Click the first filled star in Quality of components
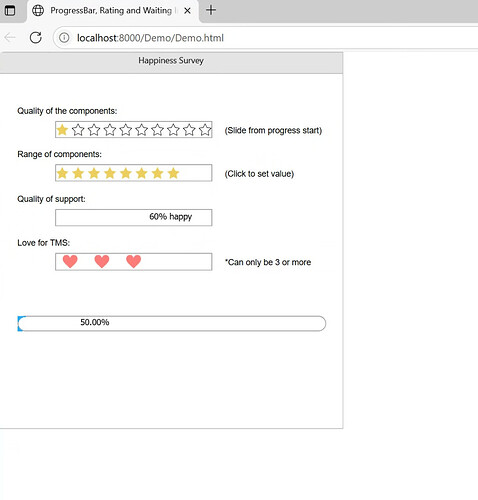This screenshot has height=500, width=478. point(62,130)
